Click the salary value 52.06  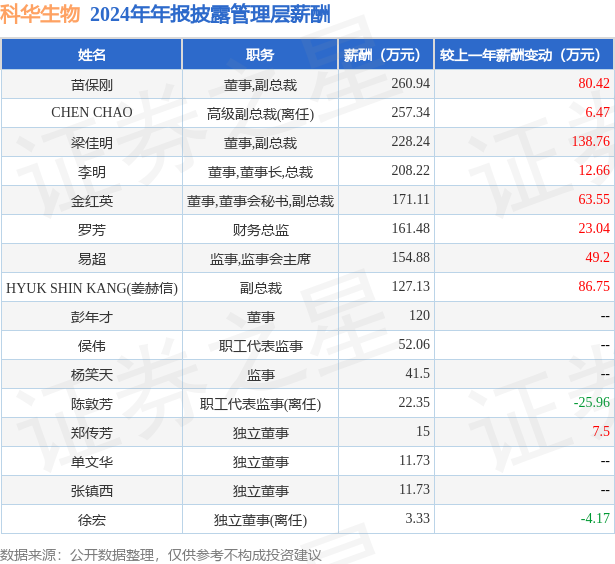[414, 344]
